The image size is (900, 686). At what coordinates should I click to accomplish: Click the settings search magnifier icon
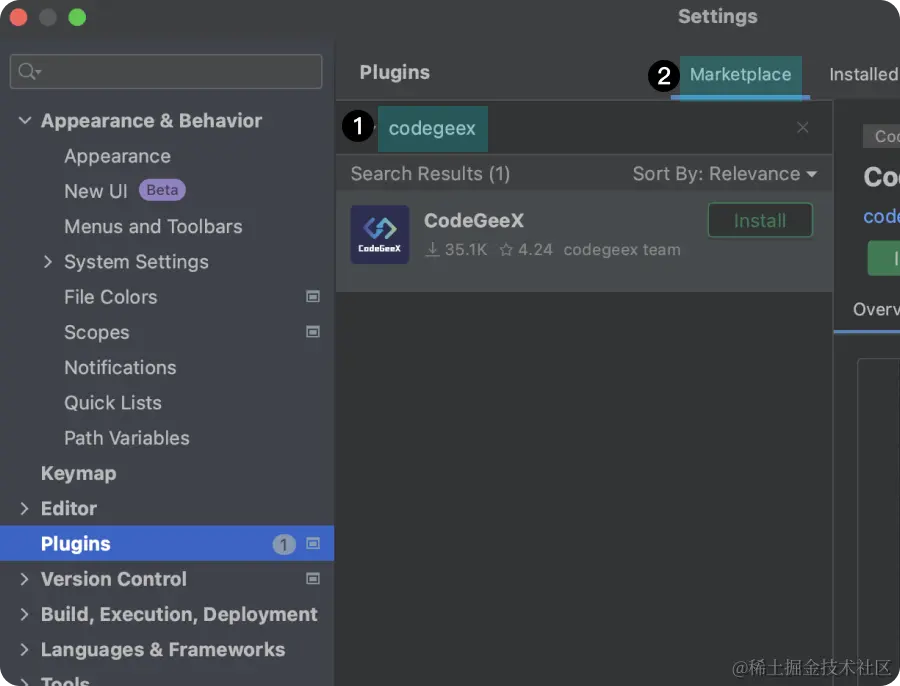[29, 72]
